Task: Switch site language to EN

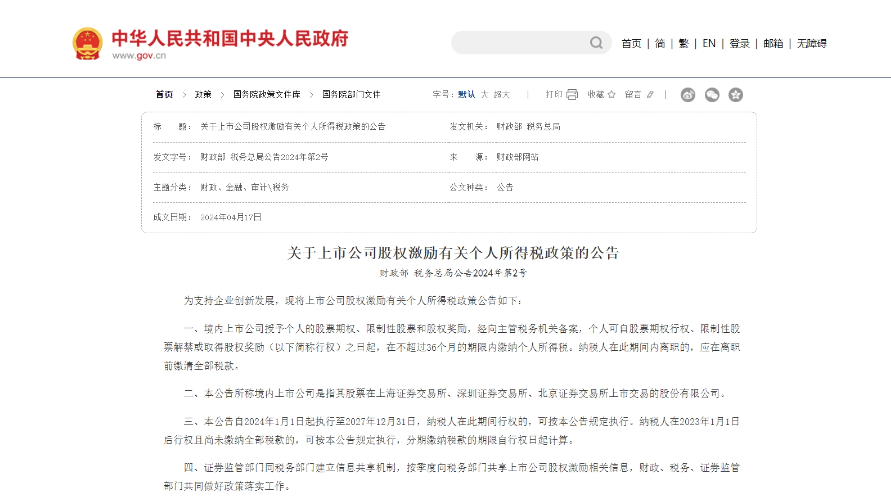Action: tap(709, 43)
